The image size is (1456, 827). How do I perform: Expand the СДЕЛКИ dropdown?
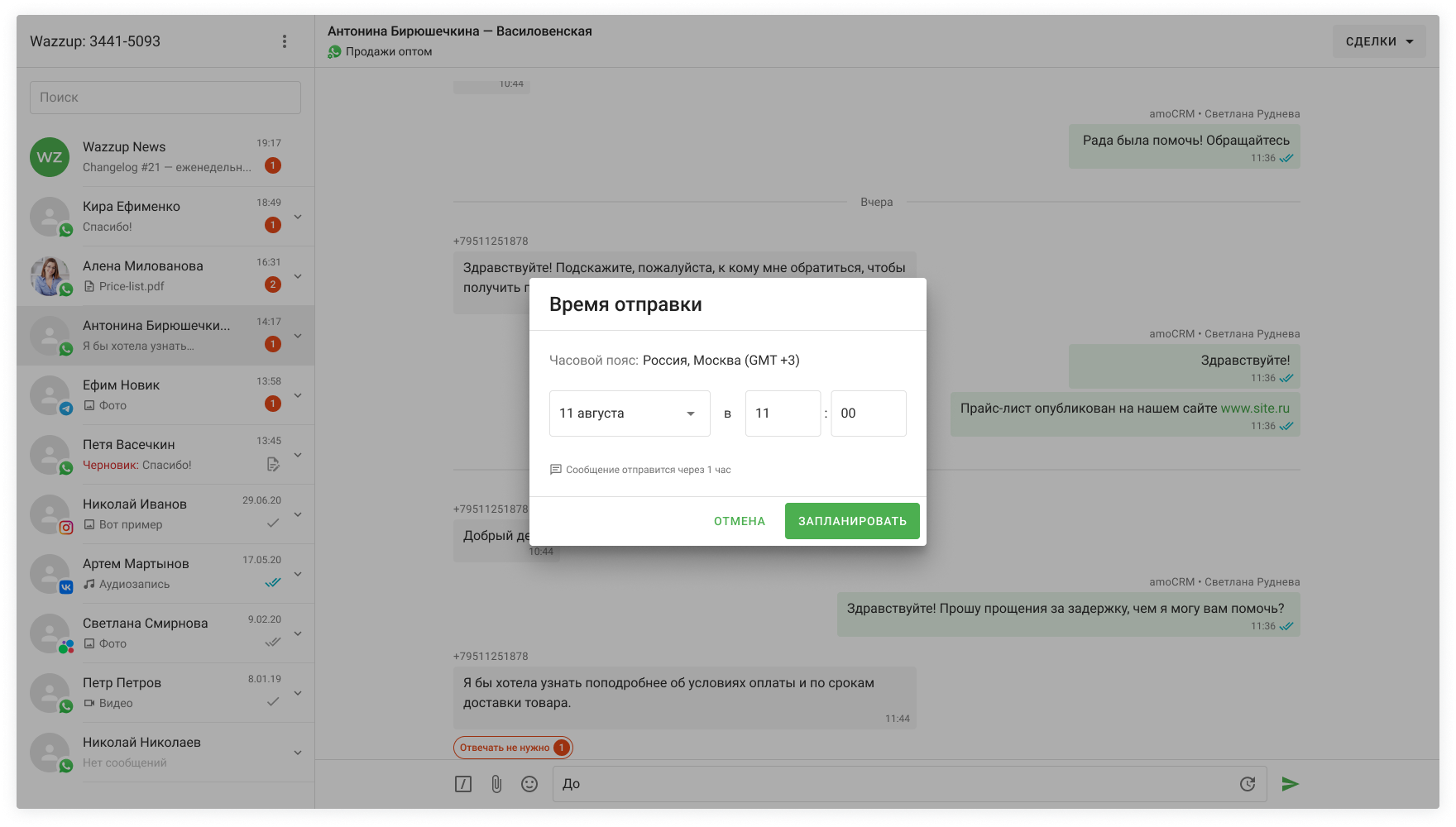tap(1378, 41)
